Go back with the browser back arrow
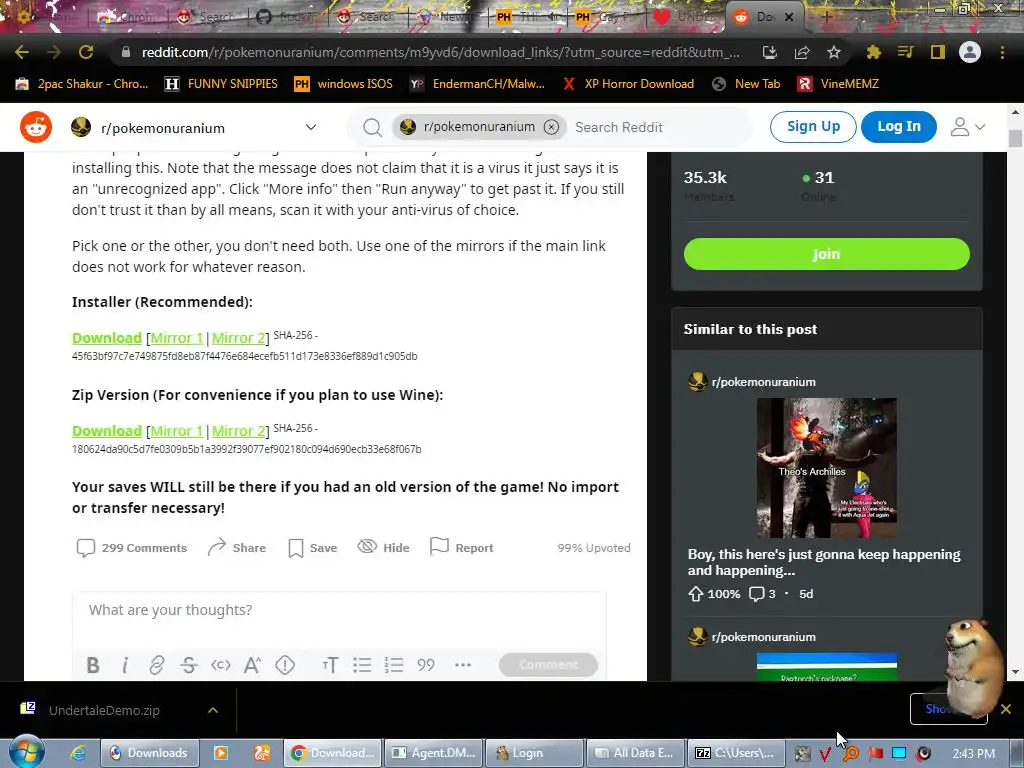 pos(22,52)
